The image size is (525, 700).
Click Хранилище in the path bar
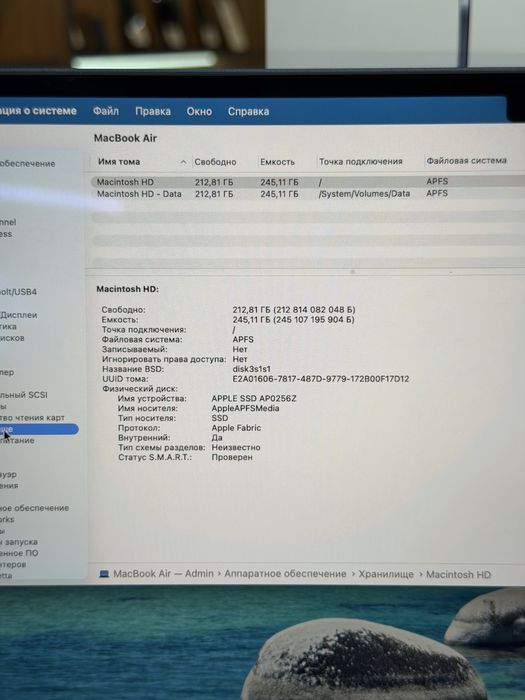386,574
